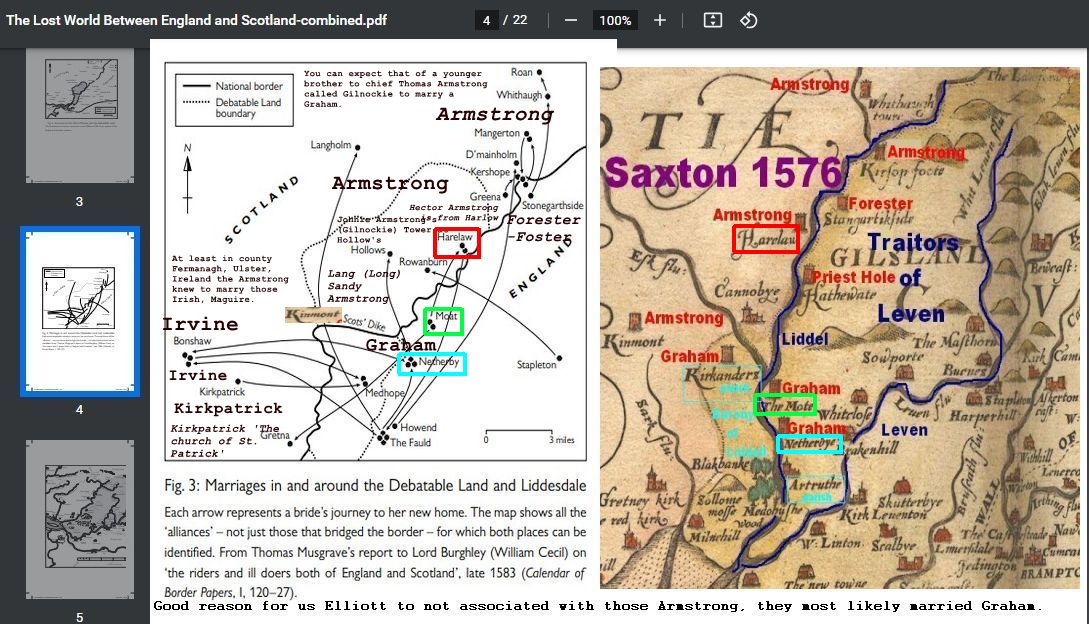Click the 'Kirkpatrick' bold label on the left map
Viewport: 1089px width, 624px height.
228,408
